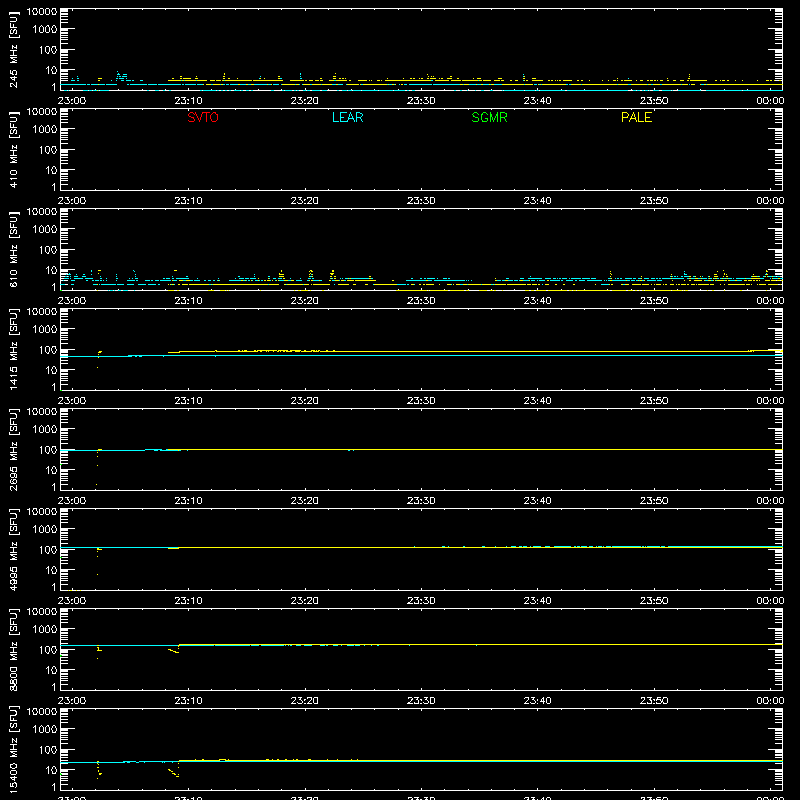Image resolution: width=800 pixels, height=800 pixels.
Task: Select the 1415 MHz [SFU] axis label
Action: [14, 349]
